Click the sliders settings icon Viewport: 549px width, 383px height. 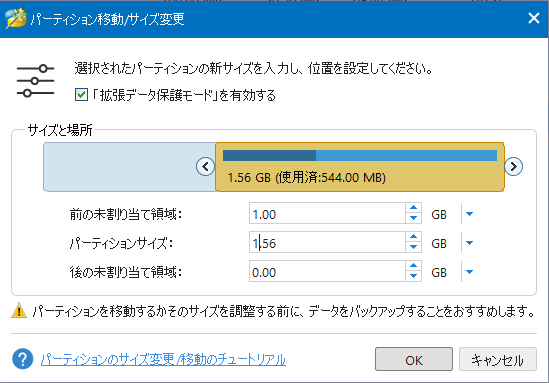pos(35,81)
